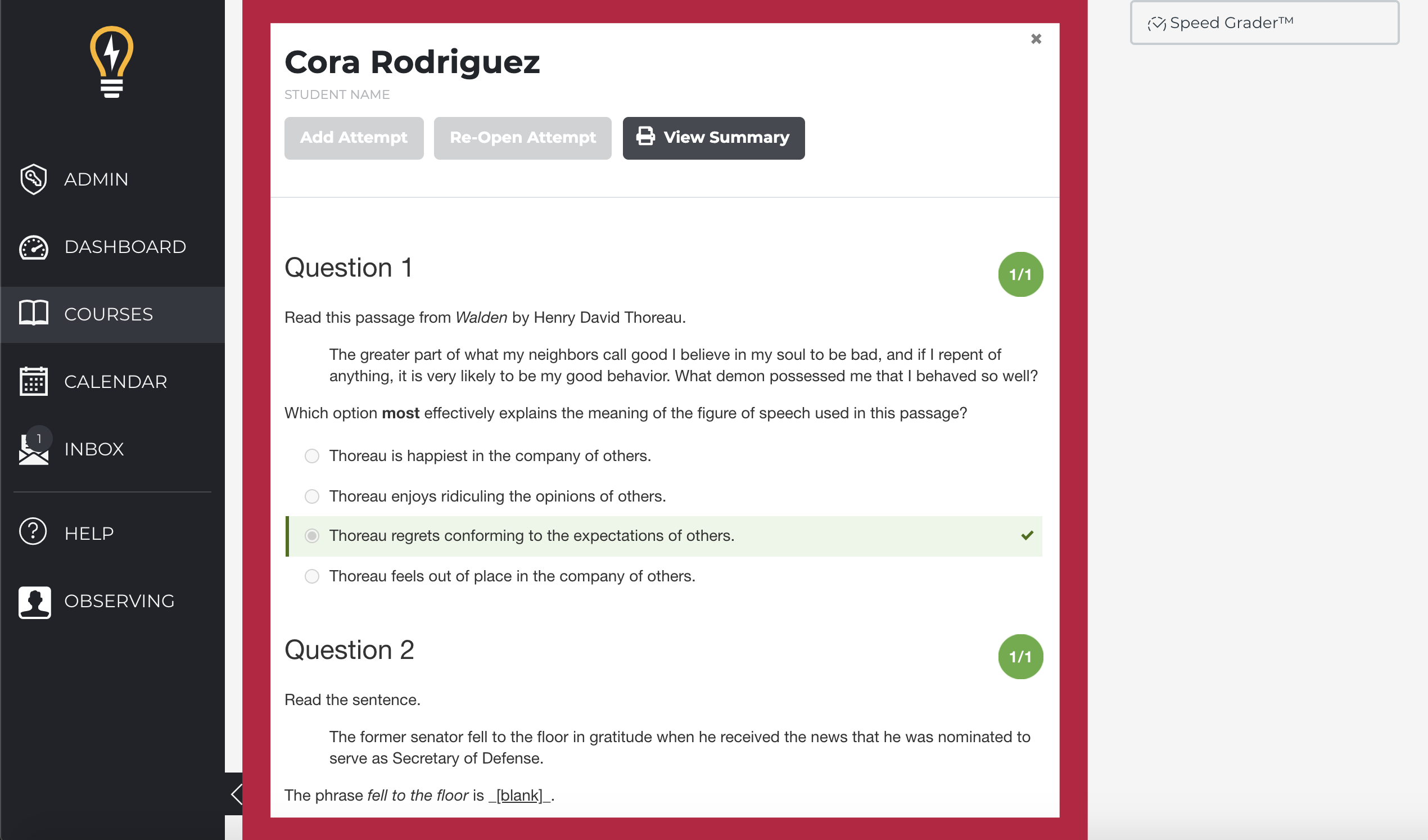Open the Inbox envelope icon
The image size is (1428, 840).
[x=33, y=449]
